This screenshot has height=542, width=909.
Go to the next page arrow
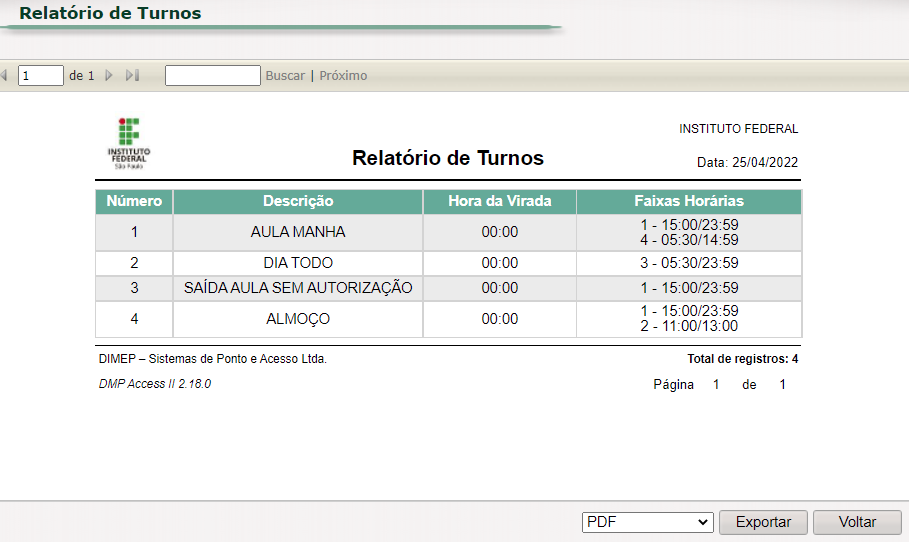(x=108, y=75)
